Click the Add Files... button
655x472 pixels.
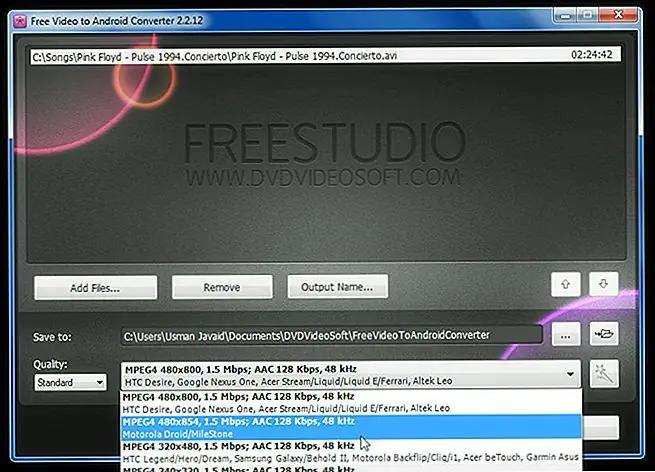95,287
